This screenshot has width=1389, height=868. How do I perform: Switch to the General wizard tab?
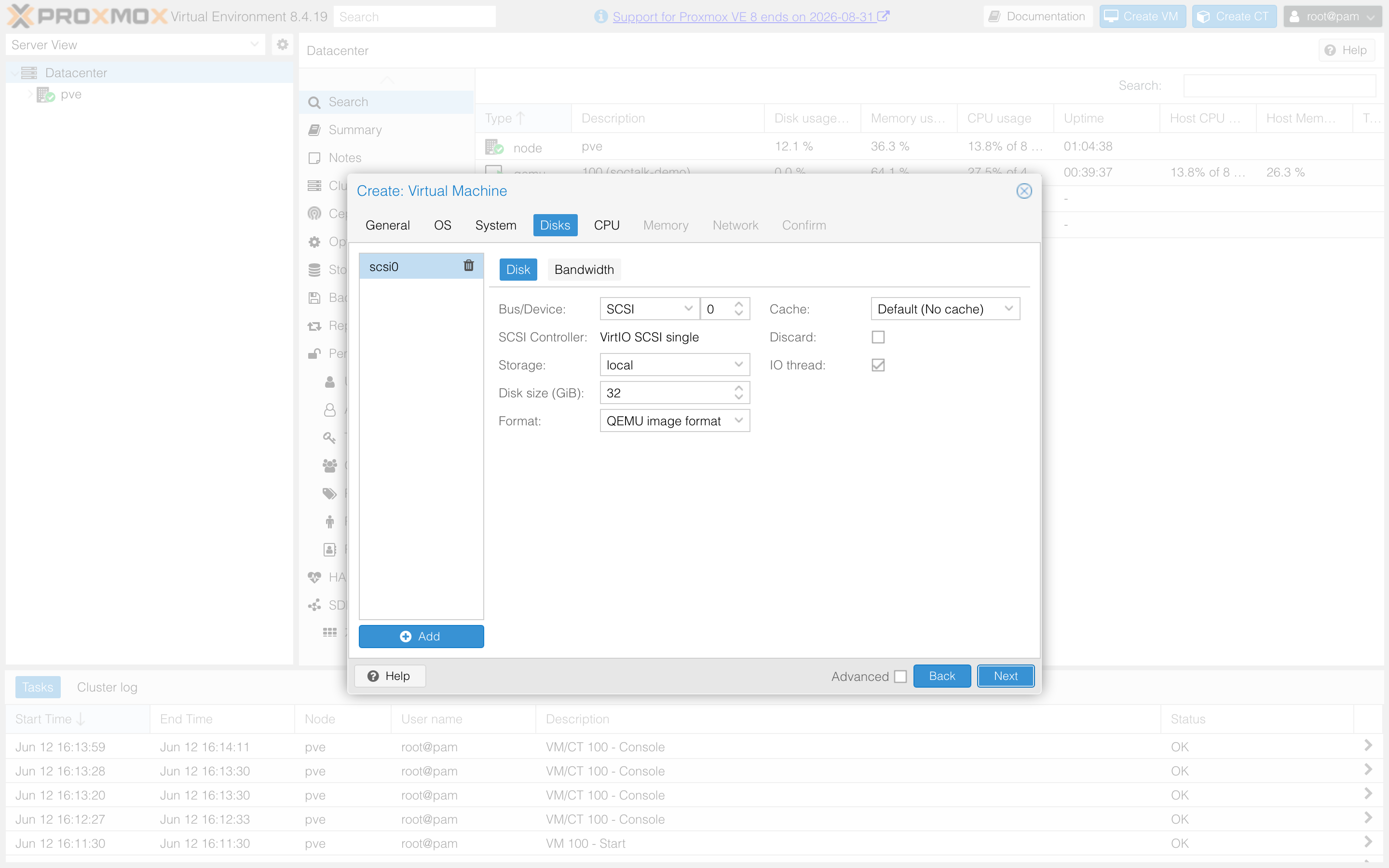tap(387, 225)
